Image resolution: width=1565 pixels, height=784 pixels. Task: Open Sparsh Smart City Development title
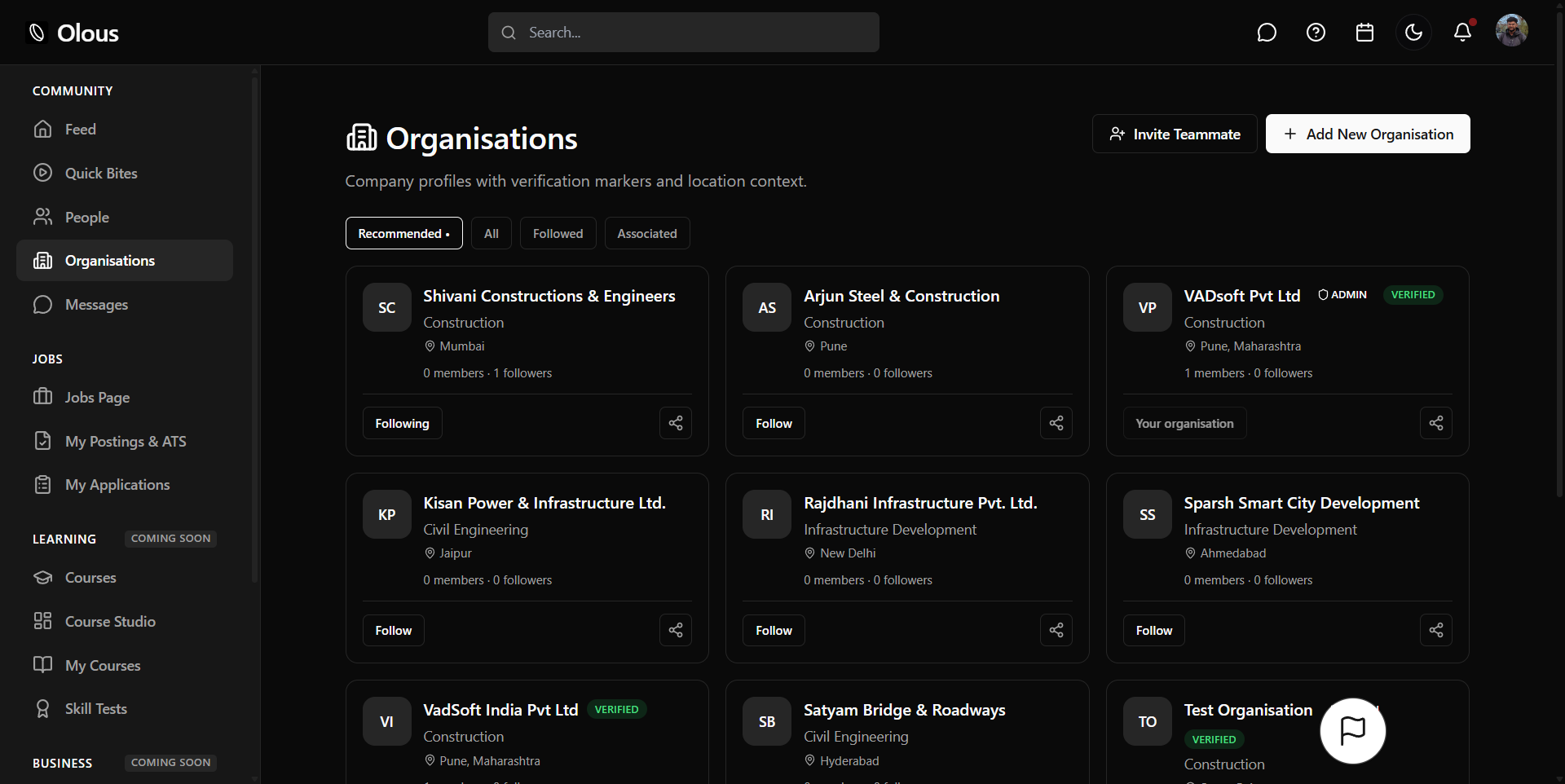point(1302,503)
